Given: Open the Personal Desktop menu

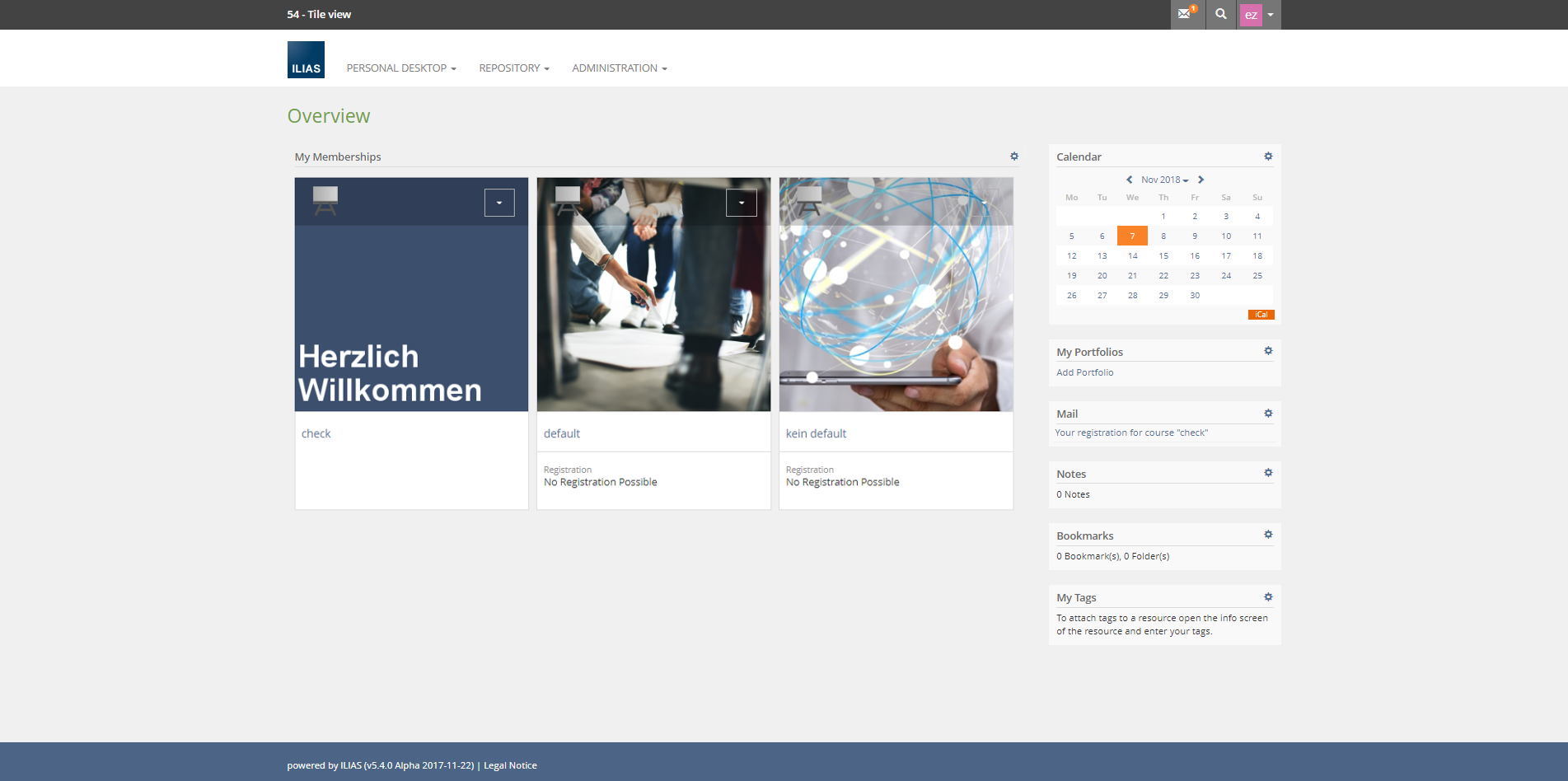Looking at the screenshot, I should 401,68.
